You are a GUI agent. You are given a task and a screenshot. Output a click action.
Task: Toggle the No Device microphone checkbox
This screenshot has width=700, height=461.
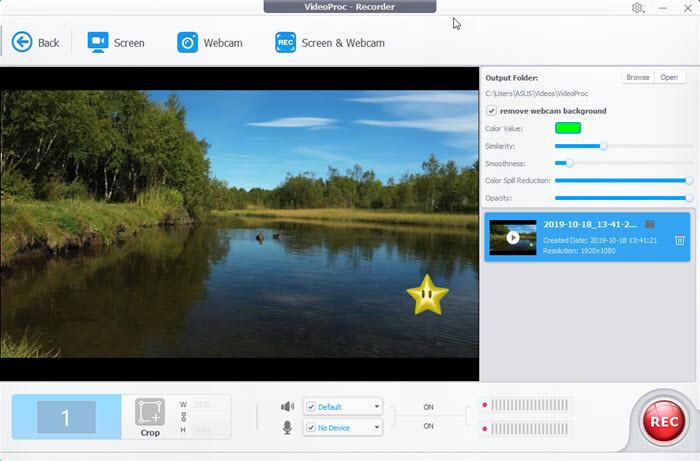click(x=311, y=427)
